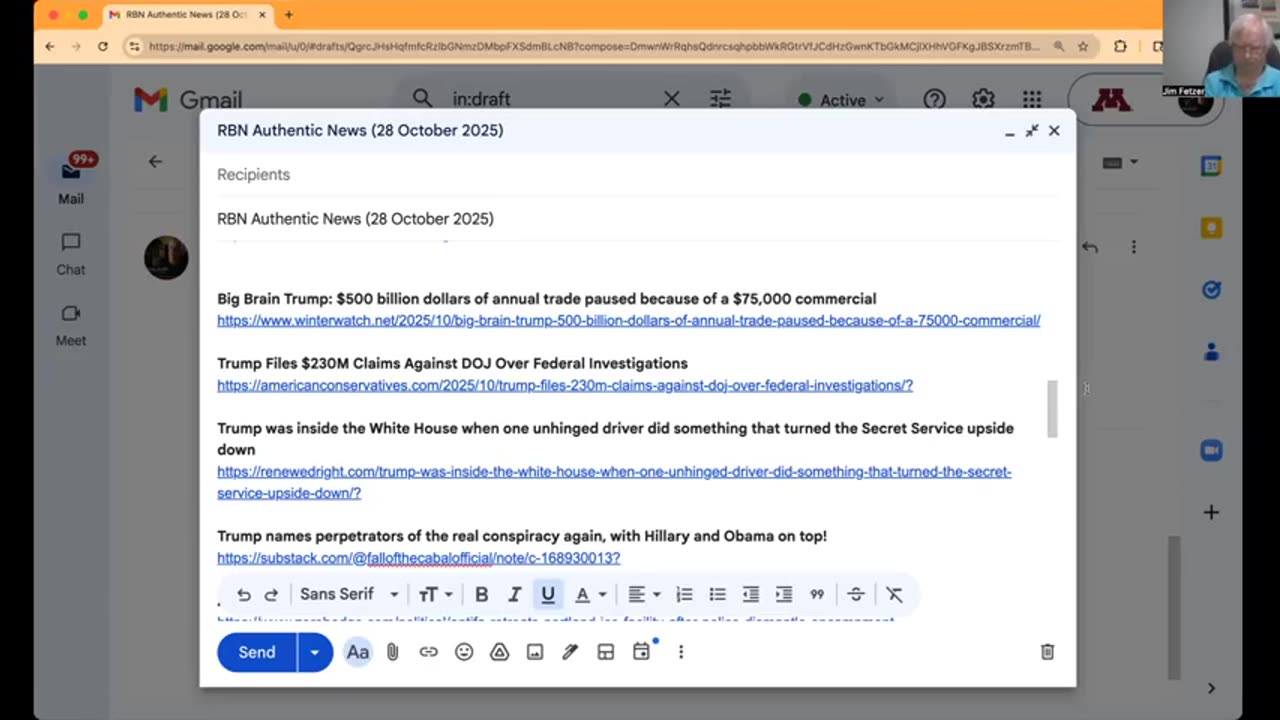Open the text size dropdown
Screen dimensions: 1280x720
(x=435, y=594)
